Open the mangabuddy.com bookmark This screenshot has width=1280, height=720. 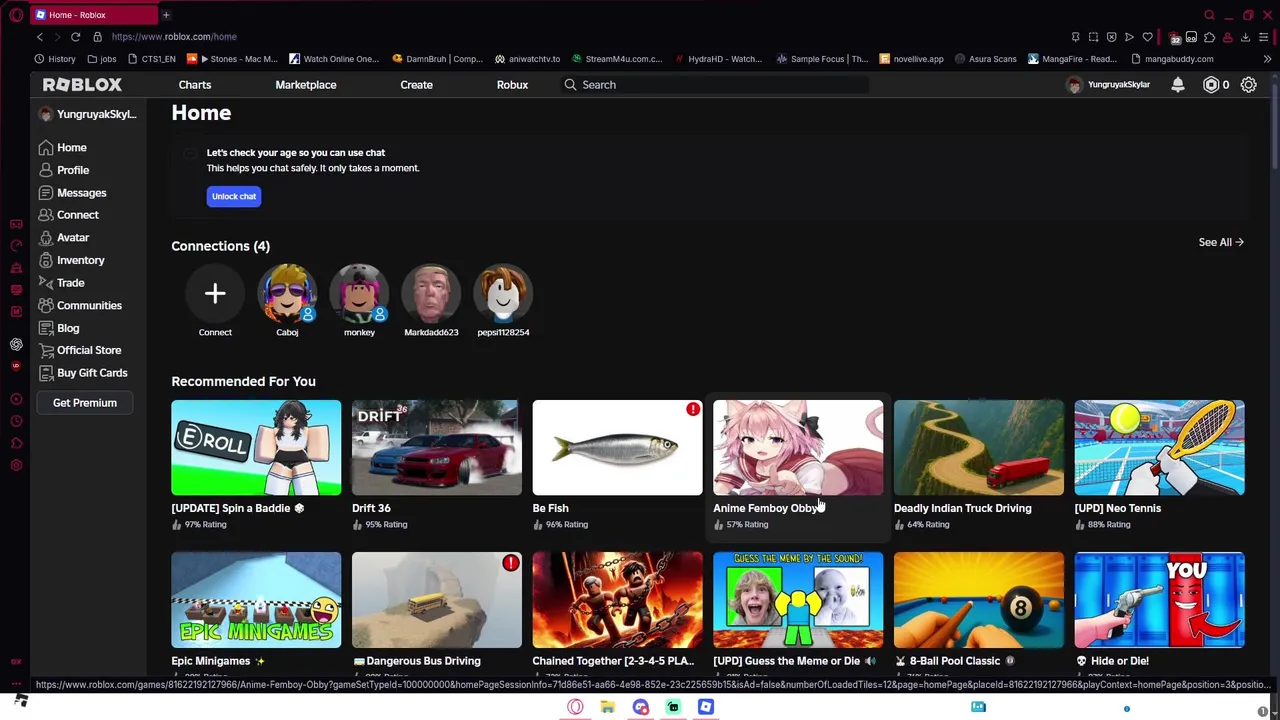coord(1172,59)
